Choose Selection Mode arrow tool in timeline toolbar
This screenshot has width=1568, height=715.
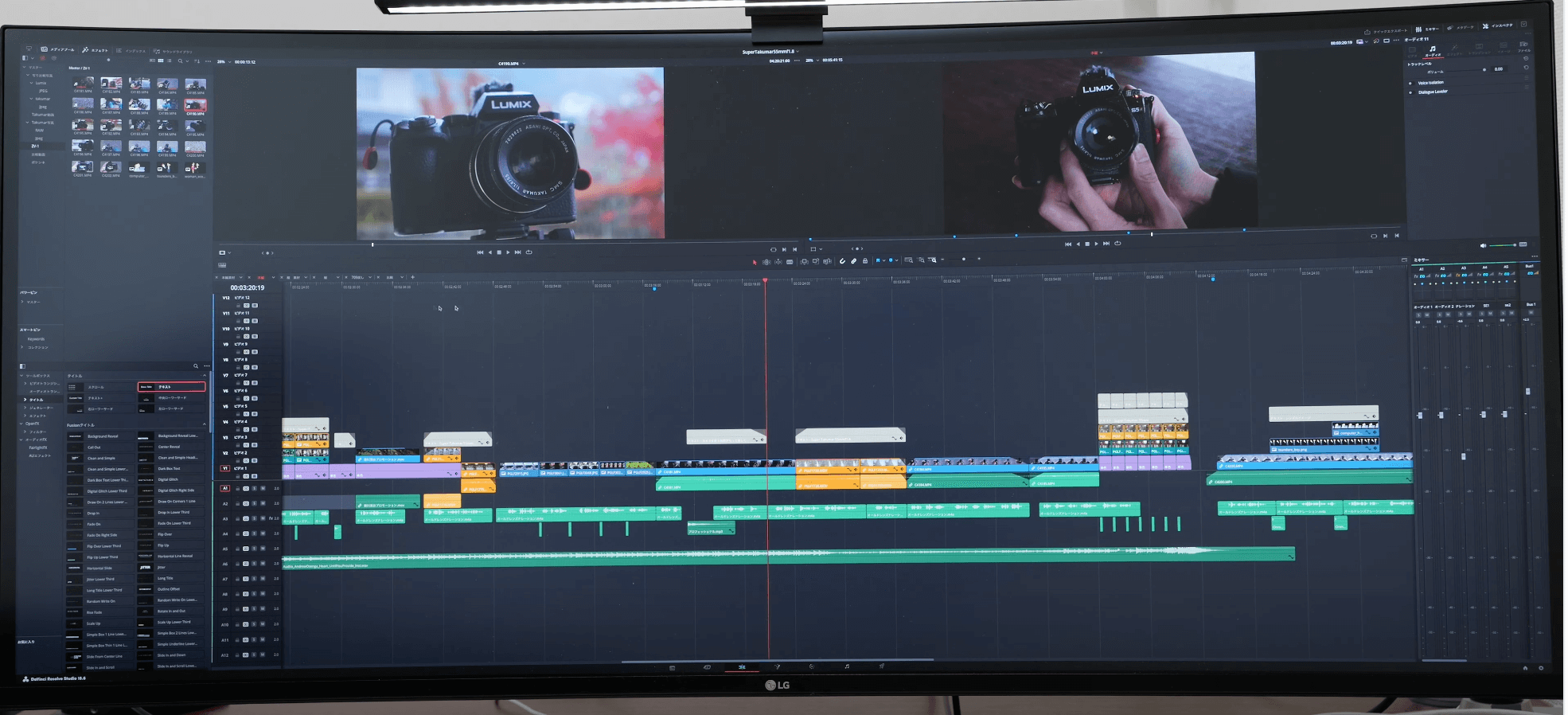755,262
